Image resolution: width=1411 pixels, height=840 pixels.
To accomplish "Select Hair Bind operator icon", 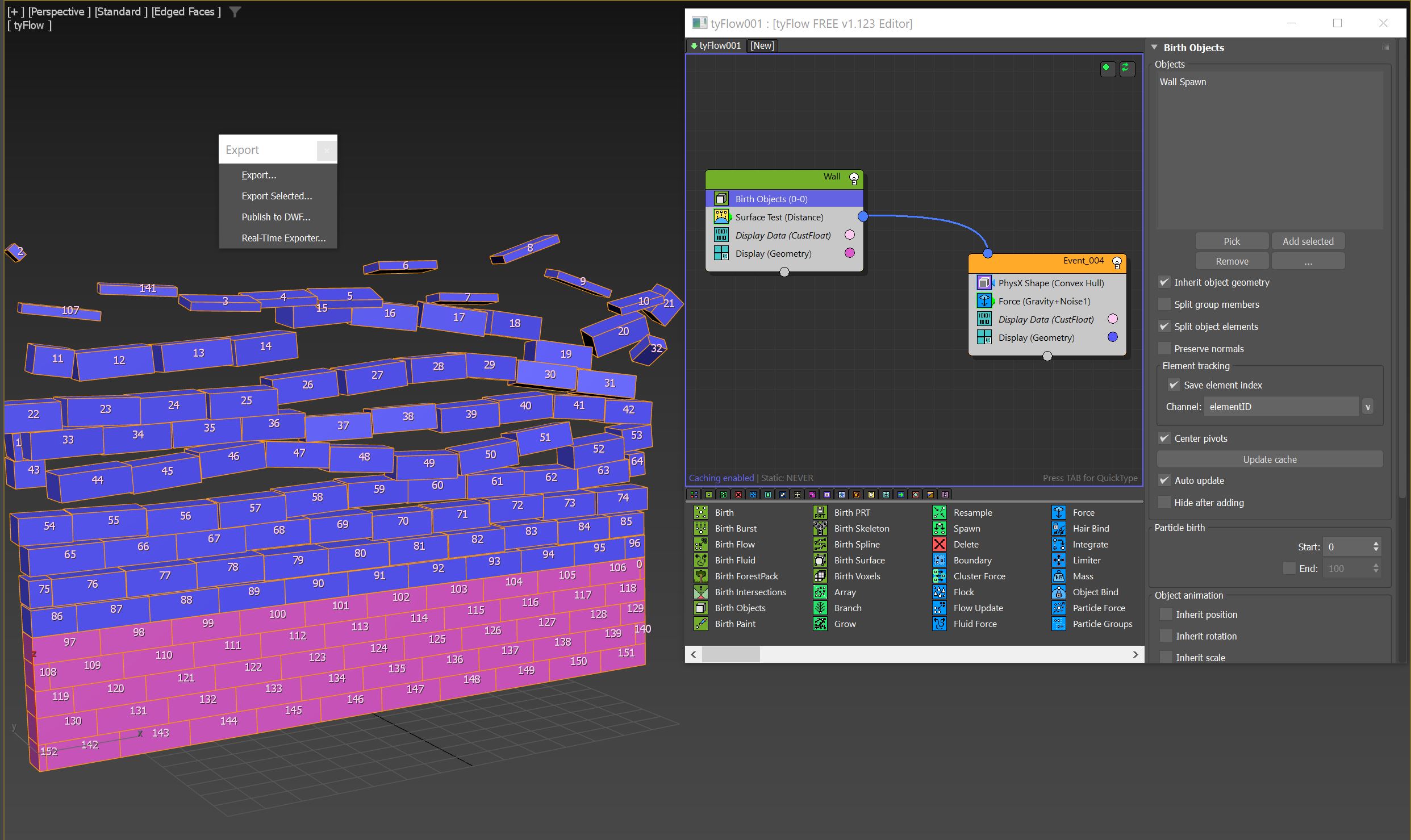I will click(x=1059, y=528).
